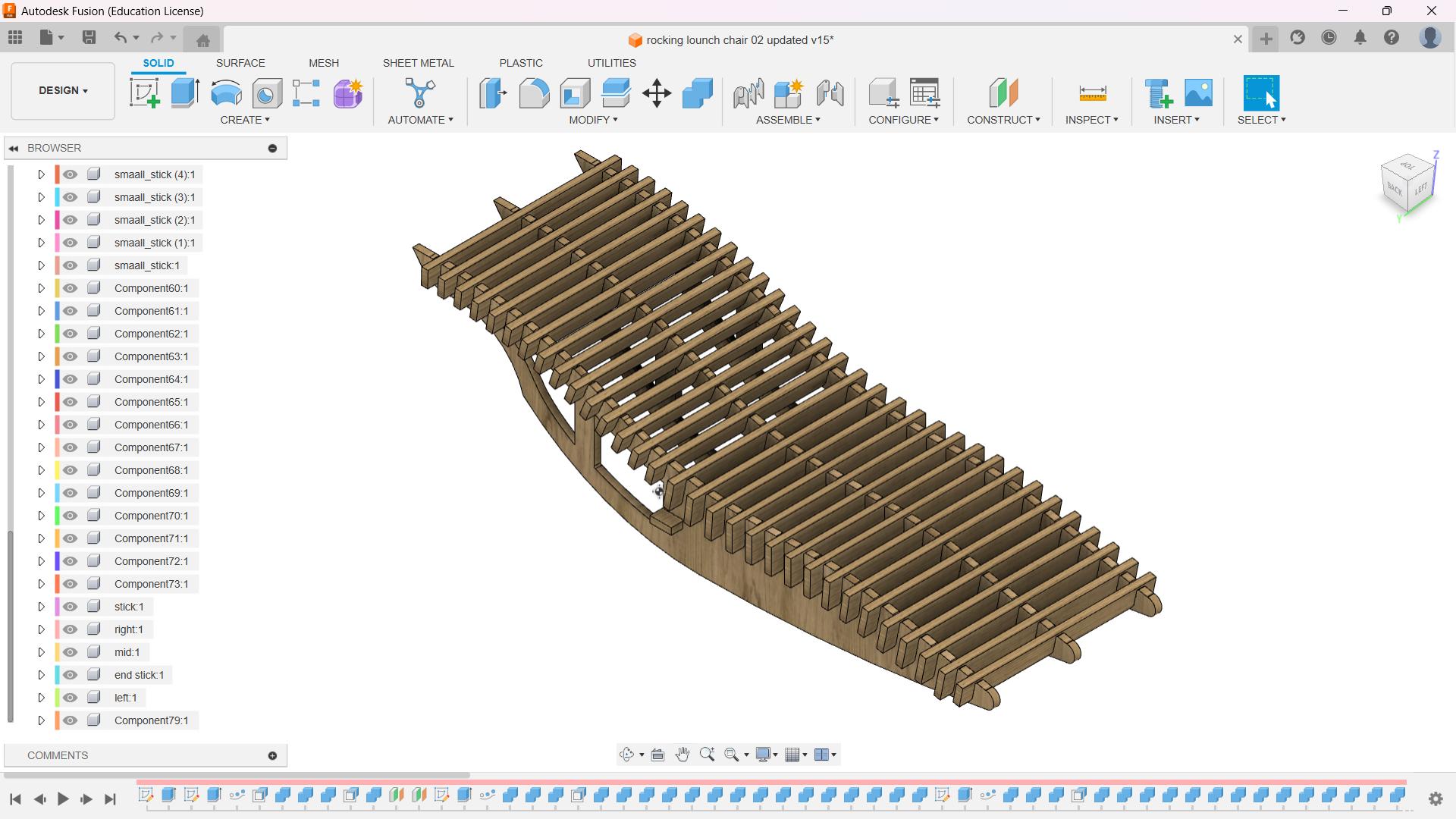
Task: Expand the mid:1 component node
Action: coord(42,652)
